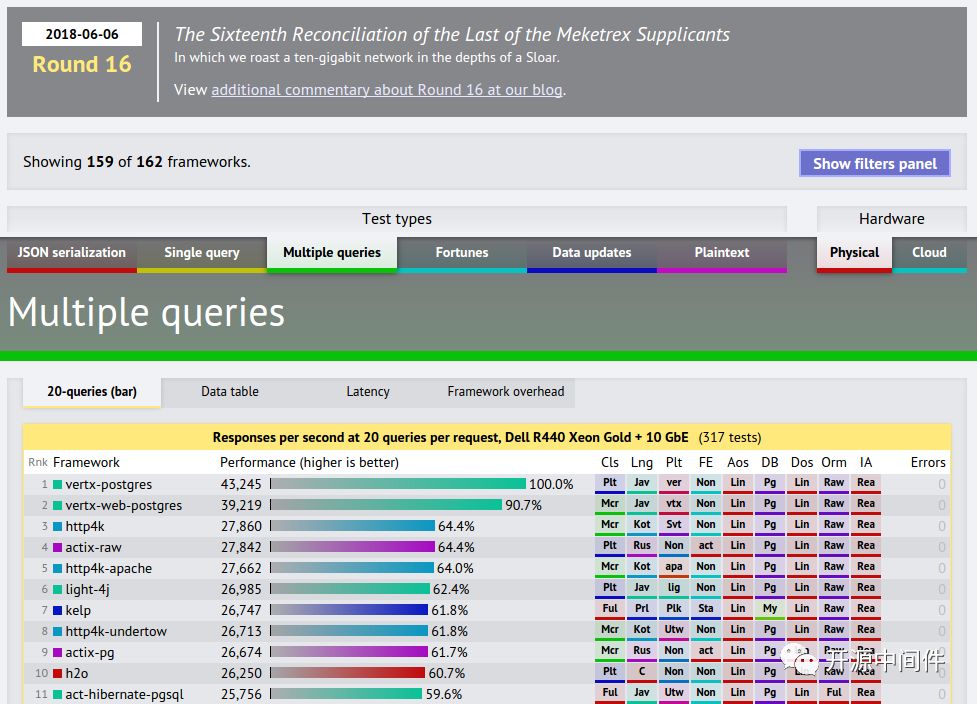Viewport: 977px width, 704px height.
Task: View the Latency tab
Action: [x=368, y=392]
